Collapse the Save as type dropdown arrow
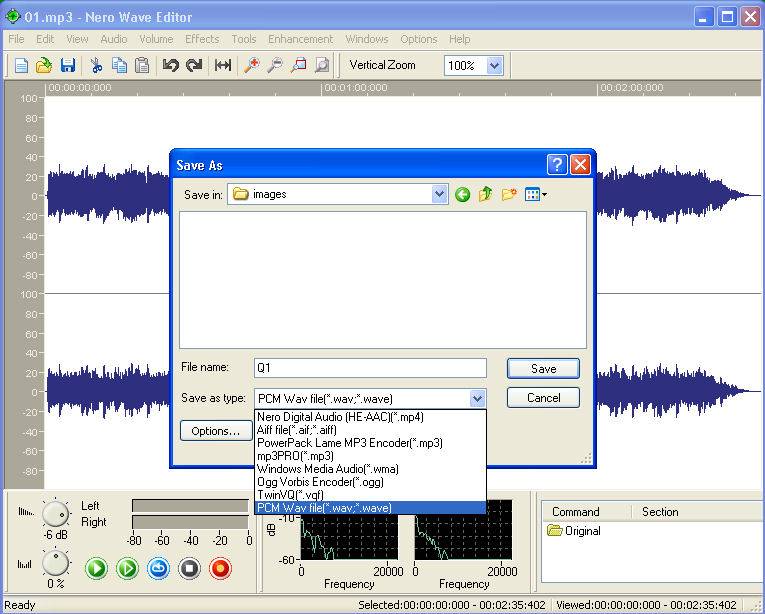 pos(477,398)
